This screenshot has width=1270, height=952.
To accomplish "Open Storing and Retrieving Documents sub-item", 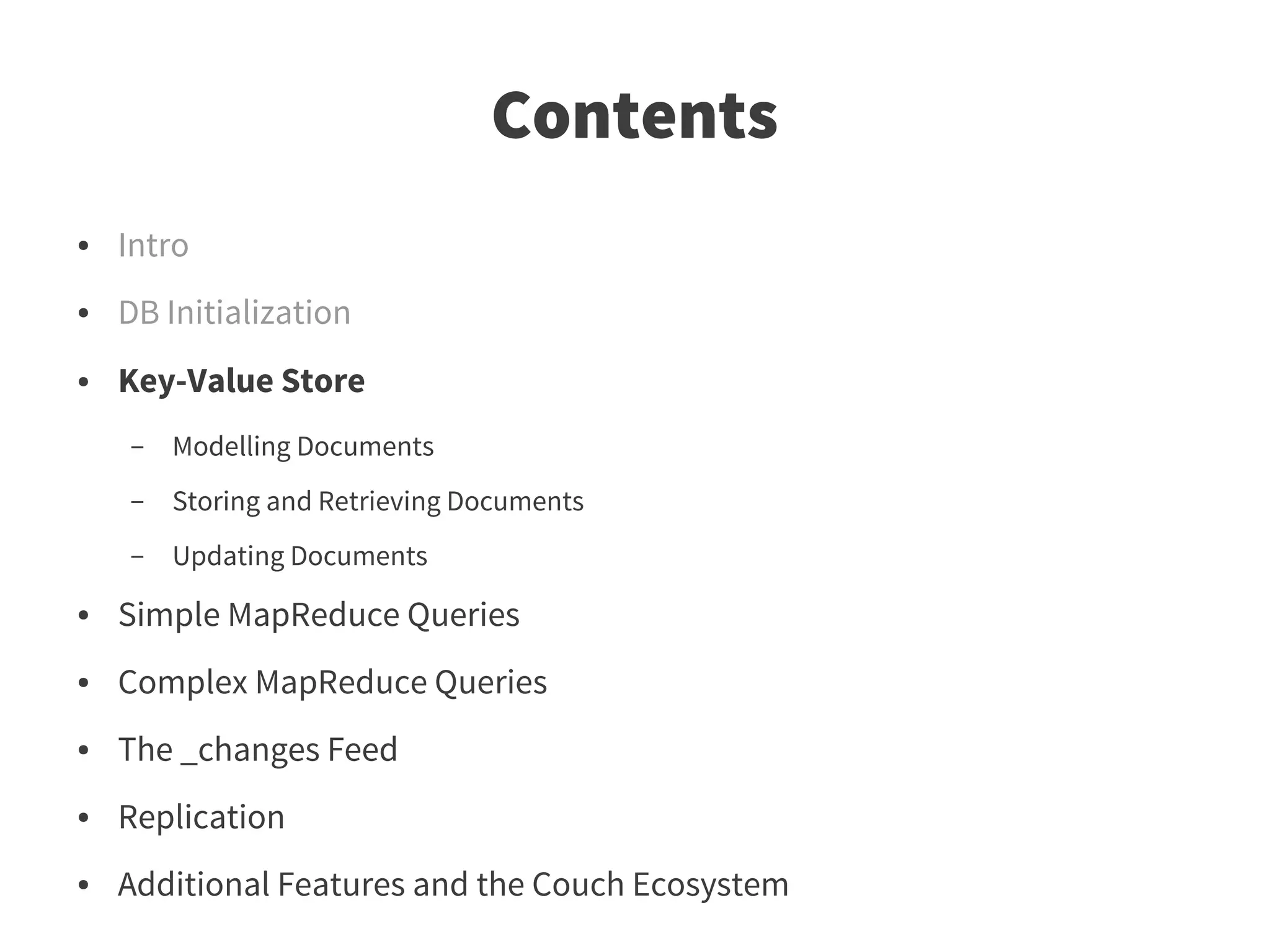I will [378, 501].
